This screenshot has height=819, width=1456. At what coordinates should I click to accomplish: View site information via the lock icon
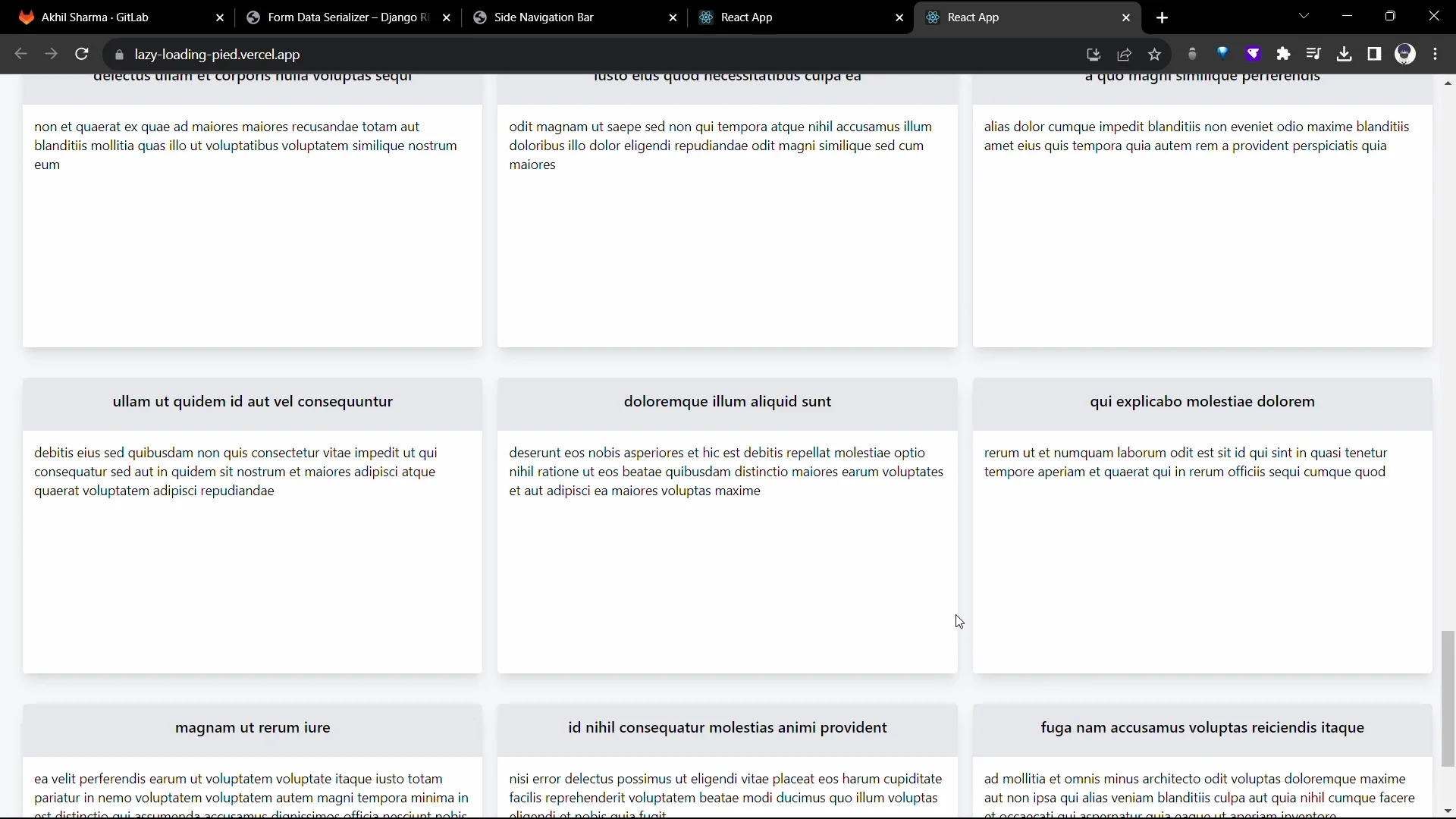(119, 54)
